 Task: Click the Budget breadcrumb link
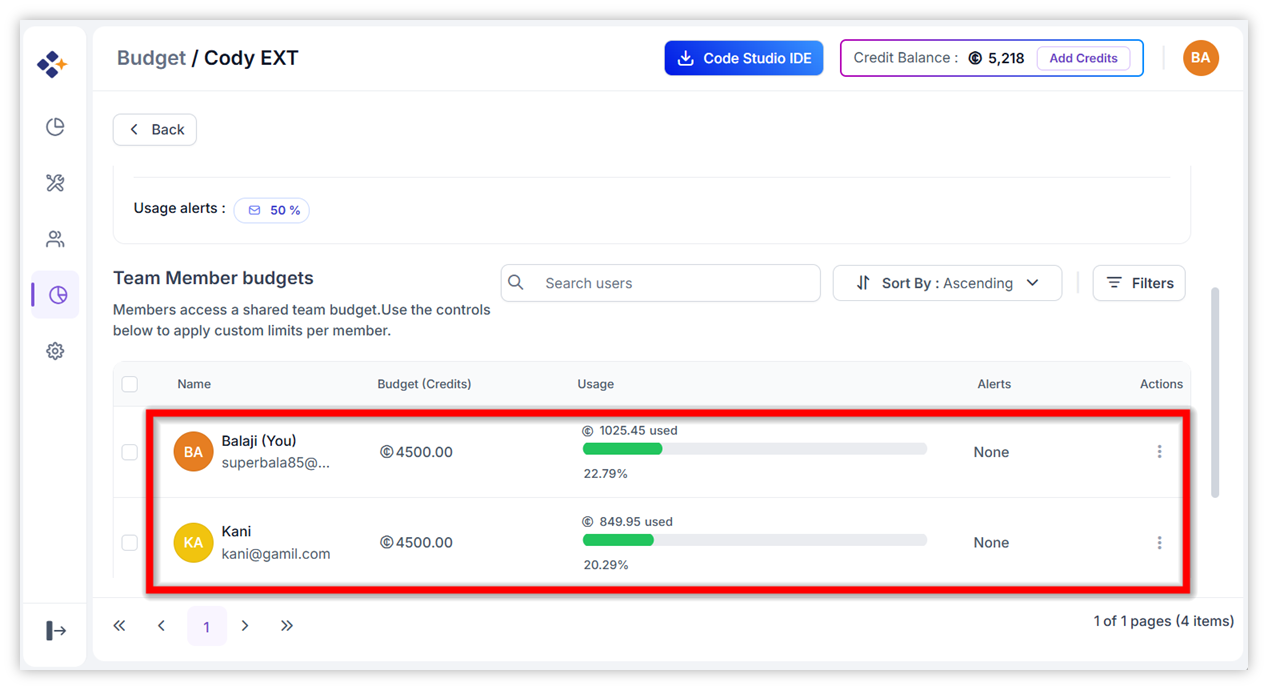(151, 58)
